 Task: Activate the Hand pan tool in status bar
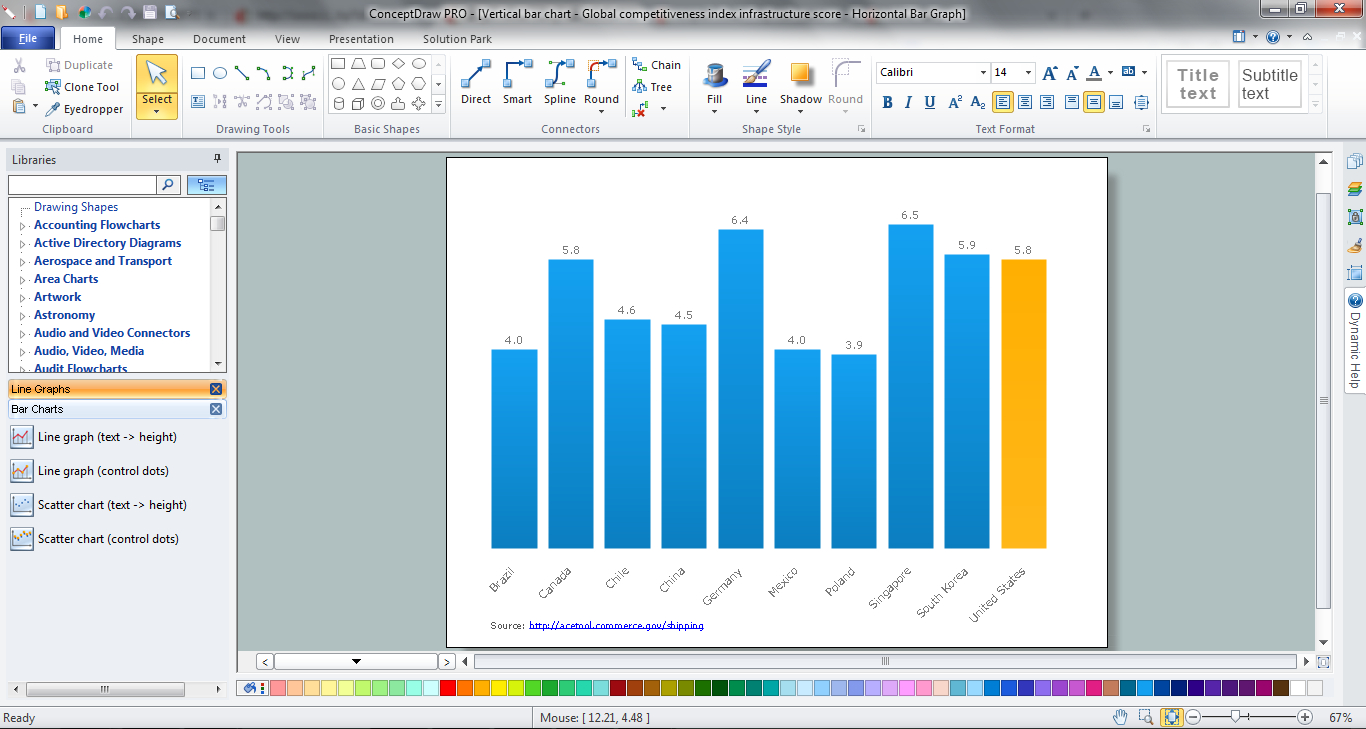[1121, 717]
